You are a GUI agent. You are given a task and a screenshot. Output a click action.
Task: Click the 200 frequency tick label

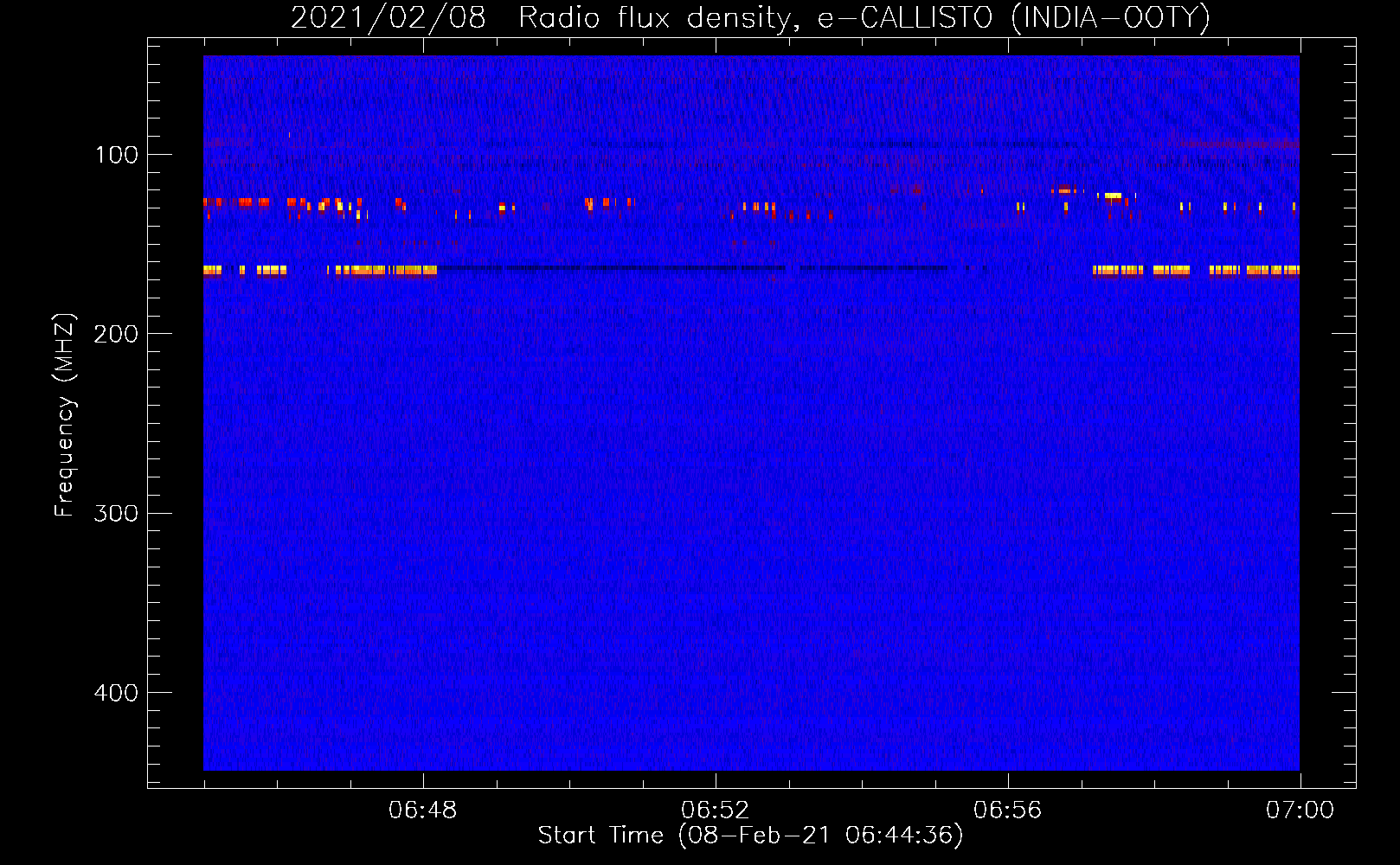(116, 334)
